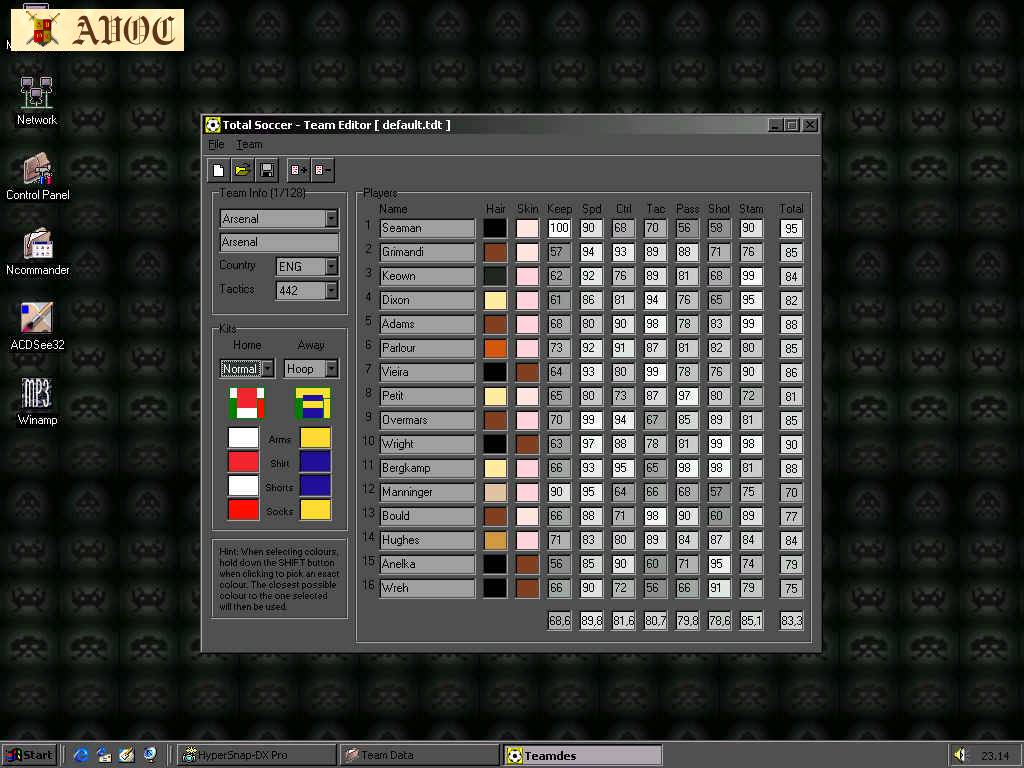Pick the Home Arms colour swatch
Image resolution: width=1024 pixels, height=768 pixels.
[x=243, y=438]
